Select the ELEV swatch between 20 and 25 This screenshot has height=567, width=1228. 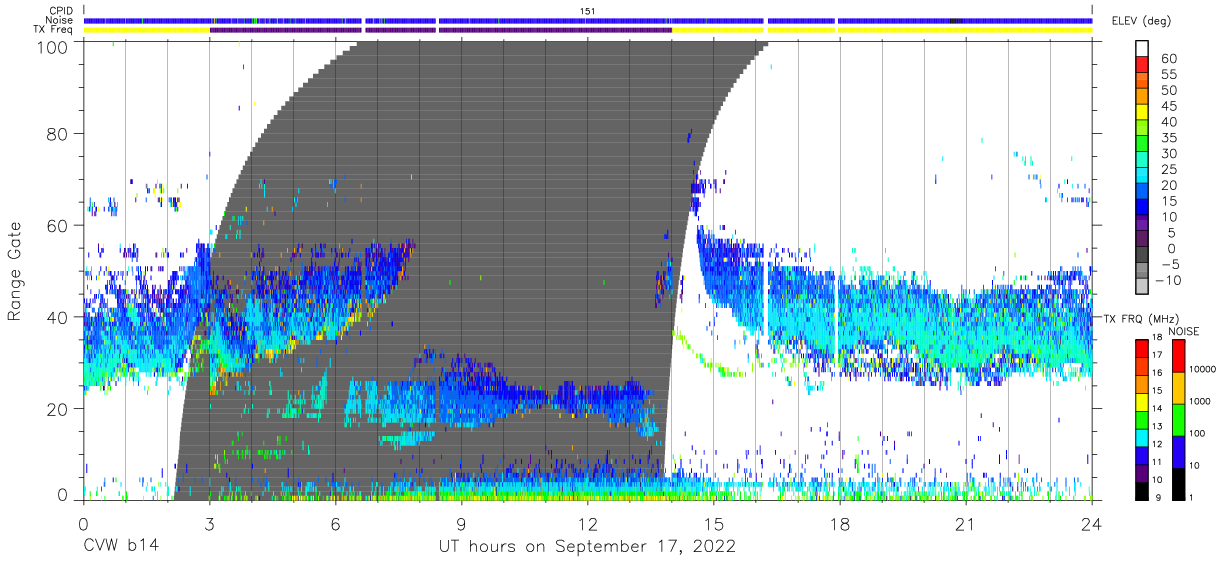click(x=1141, y=177)
